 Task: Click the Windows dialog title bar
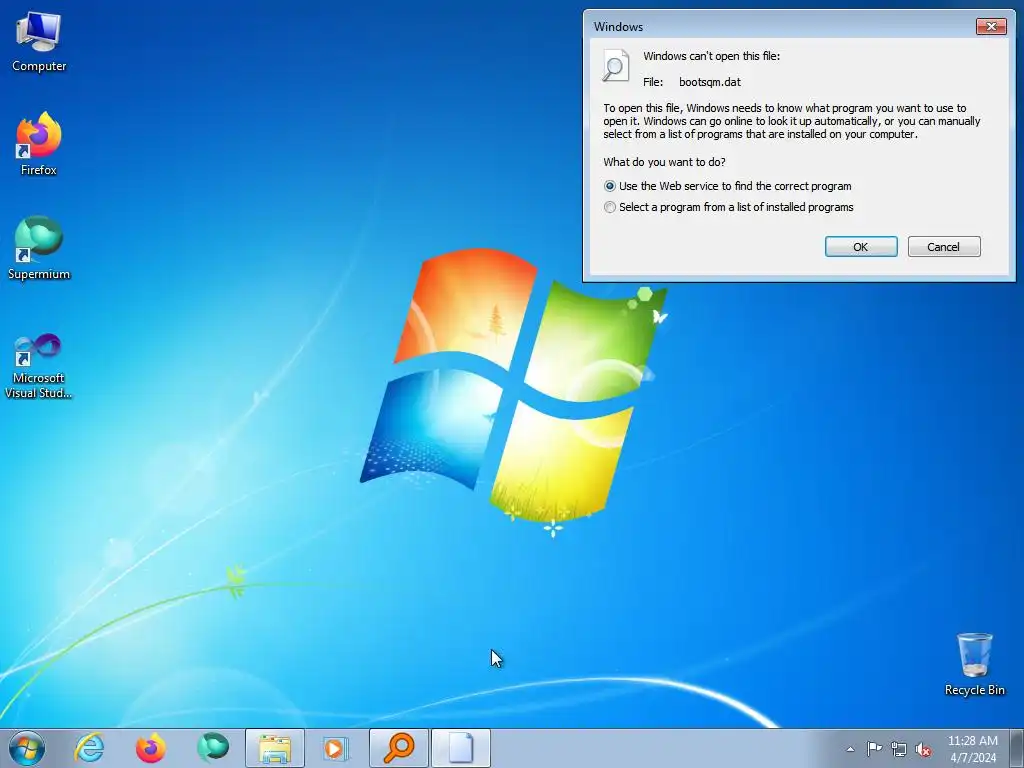[780, 26]
